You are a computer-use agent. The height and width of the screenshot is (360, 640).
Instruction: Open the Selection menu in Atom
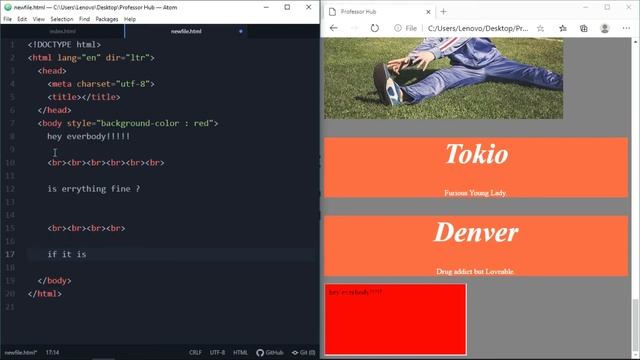coord(62,19)
